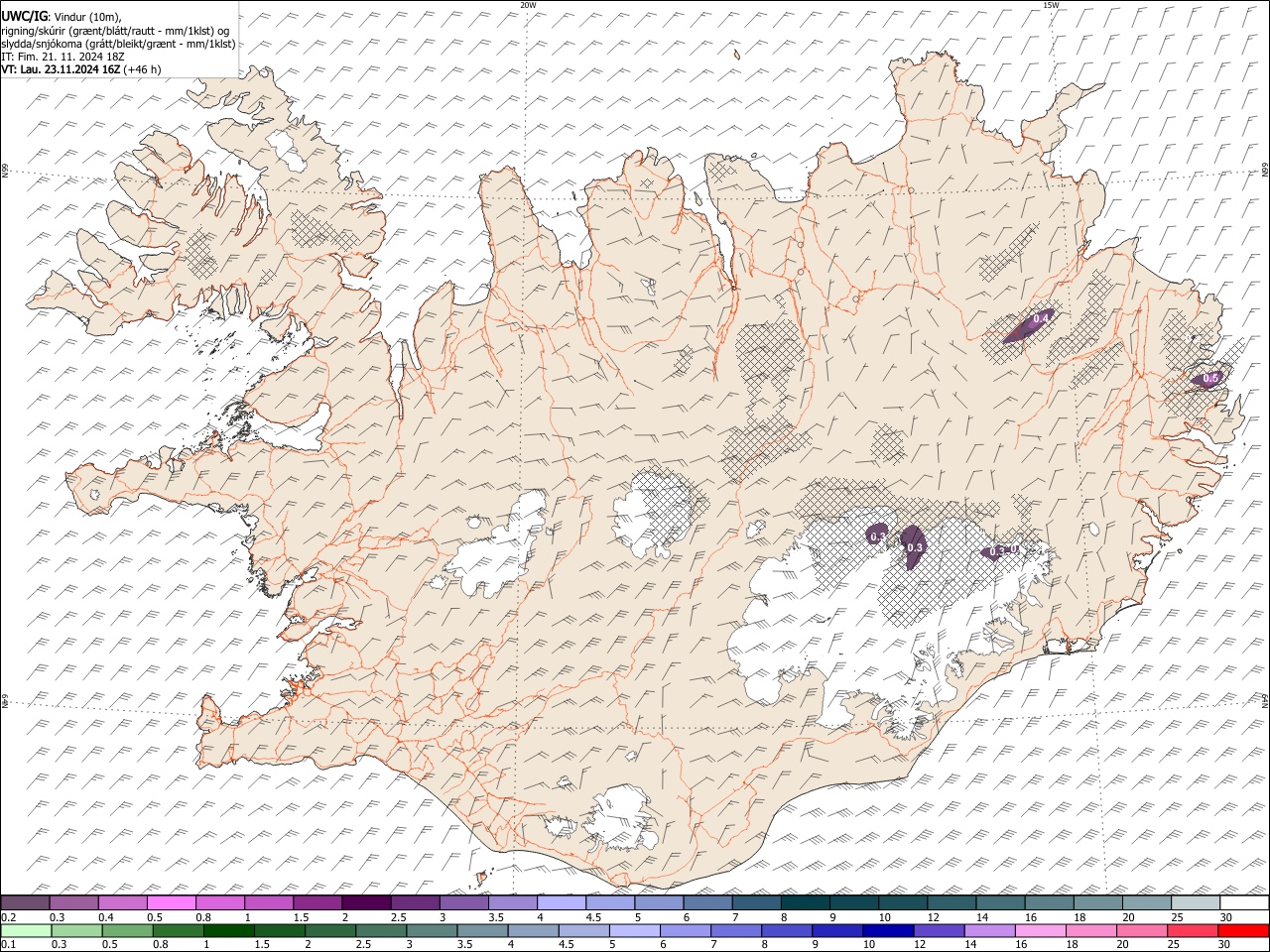
Task: Click the '0.2' value on top legend
Action: click(x=8, y=917)
